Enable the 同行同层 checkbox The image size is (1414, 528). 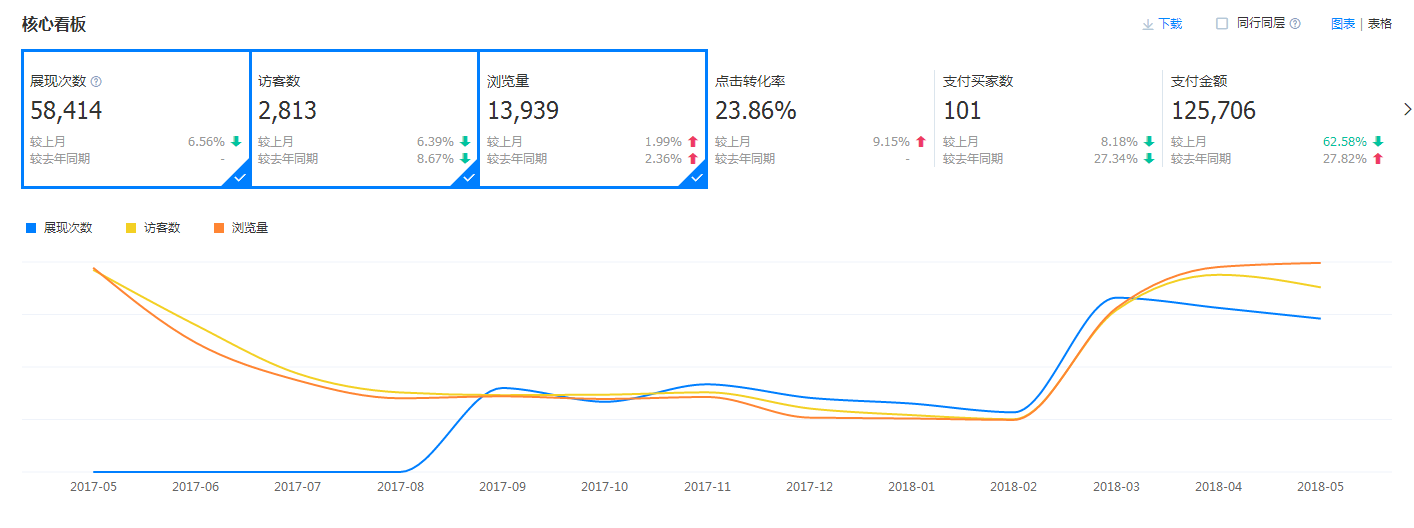click(1222, 24)
